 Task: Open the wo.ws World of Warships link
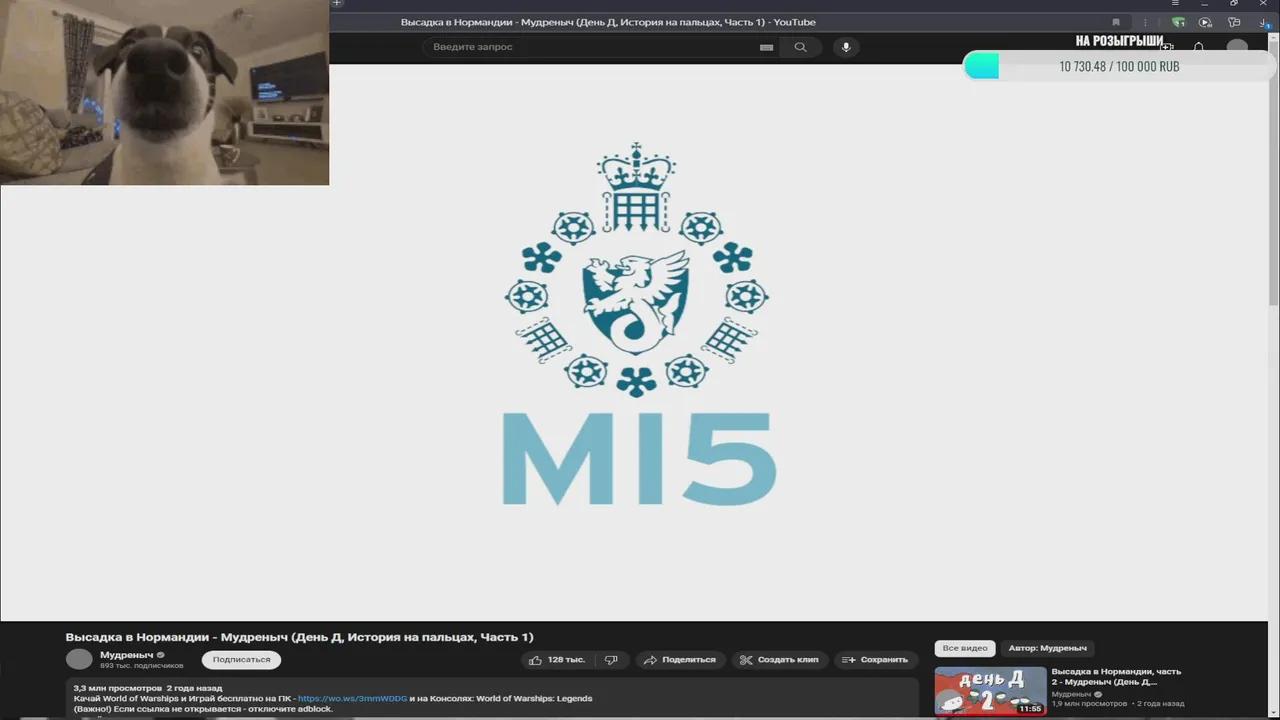(x=352, y=698)
